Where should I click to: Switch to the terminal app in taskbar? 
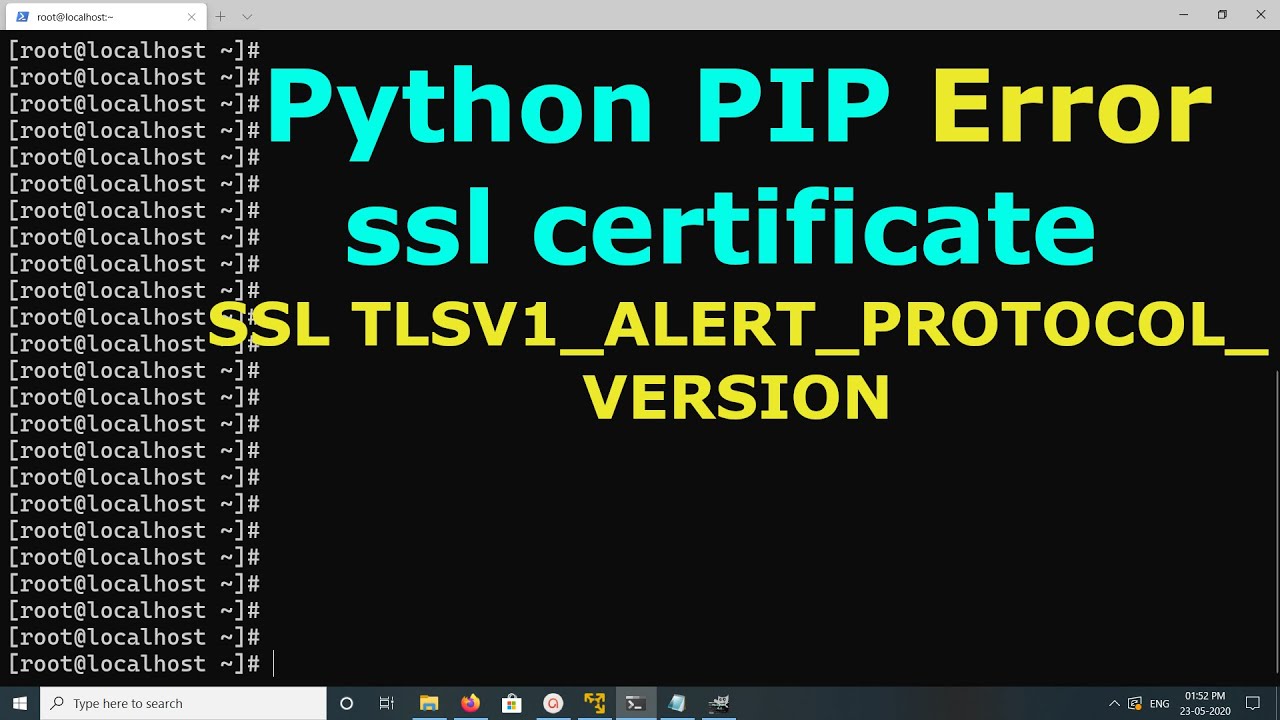(635, 703)
